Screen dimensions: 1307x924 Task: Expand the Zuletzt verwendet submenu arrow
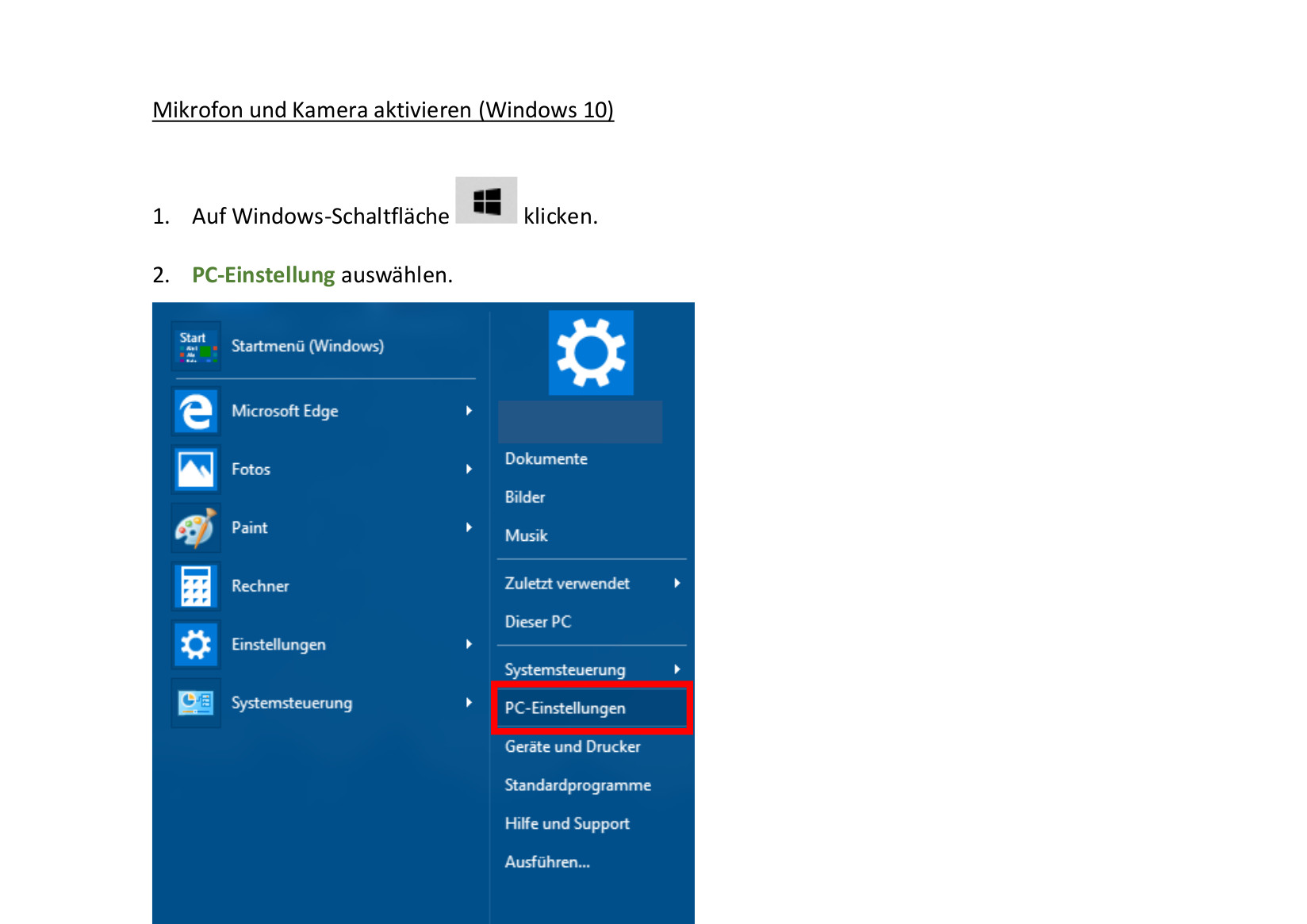point(676,583)
